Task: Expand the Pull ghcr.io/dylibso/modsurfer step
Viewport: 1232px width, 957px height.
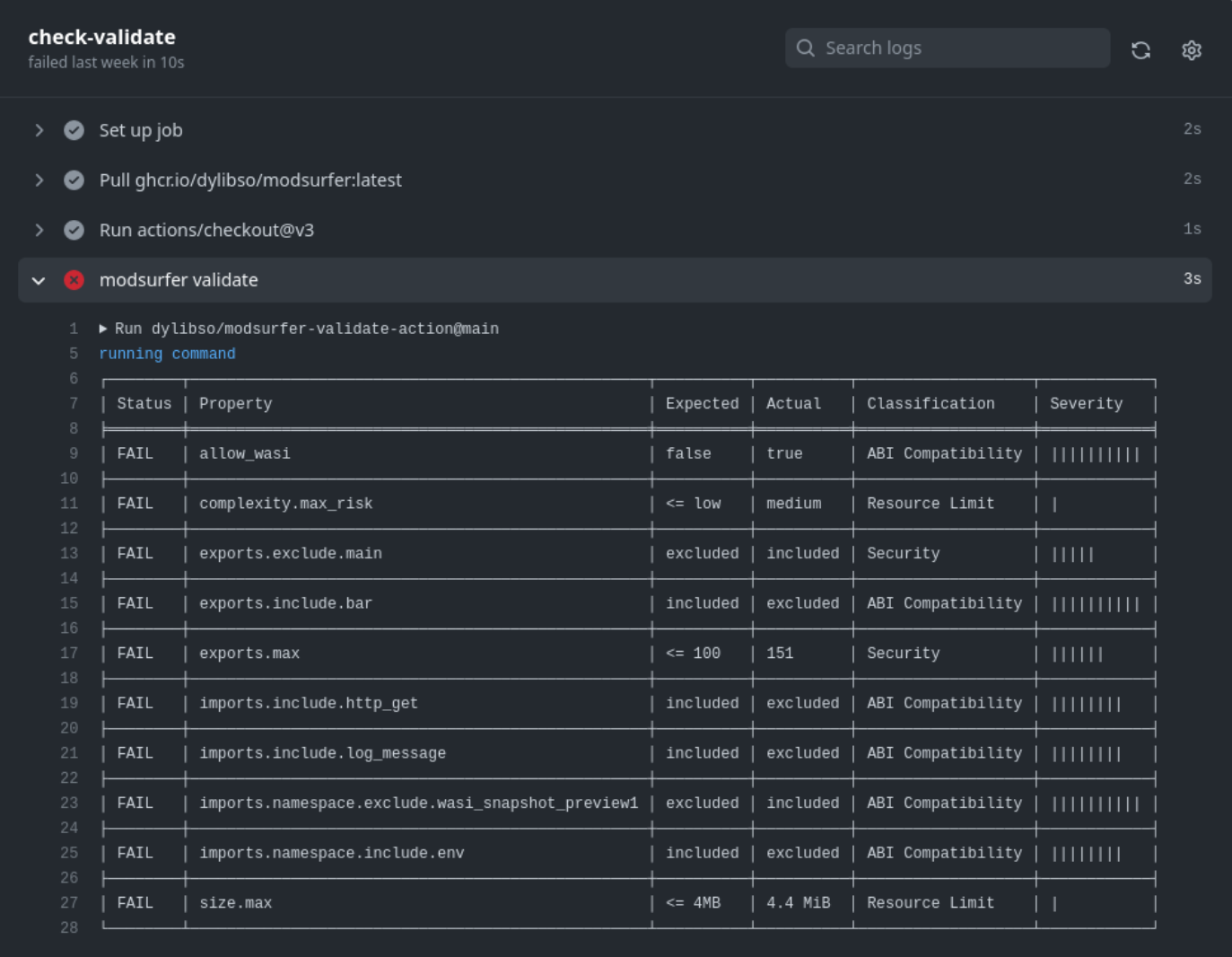Action: click(x=39, y=180)
